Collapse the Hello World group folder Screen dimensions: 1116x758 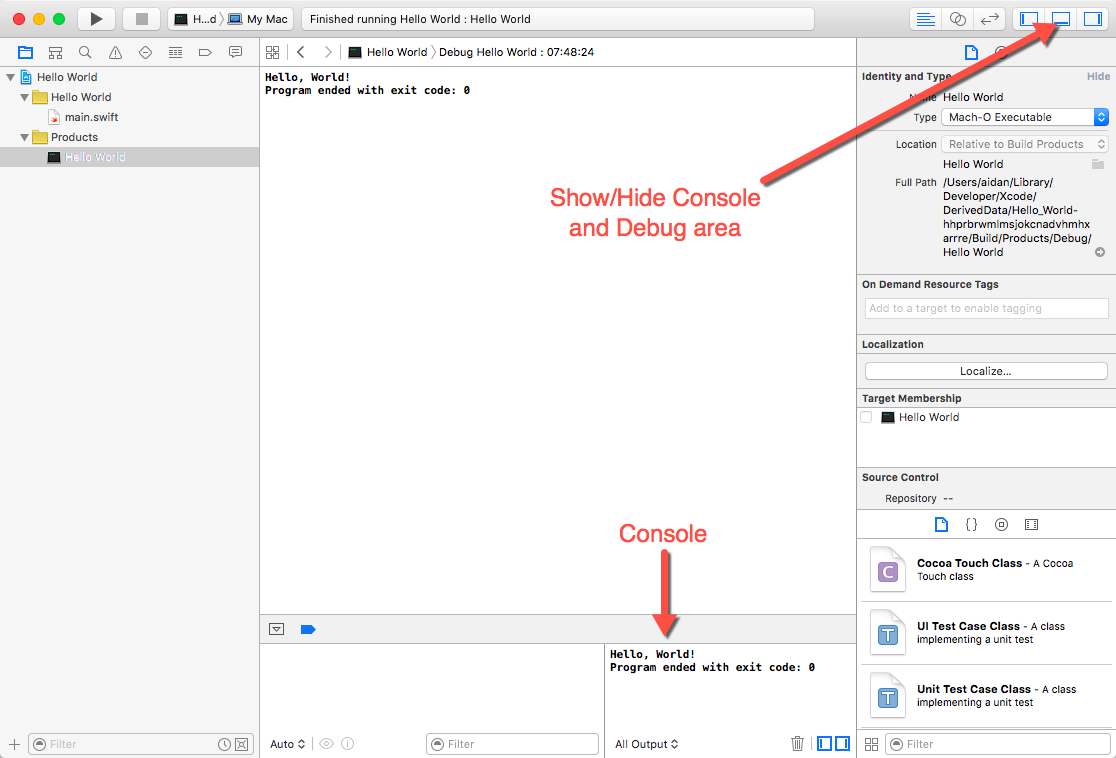(x=24, y=97)
